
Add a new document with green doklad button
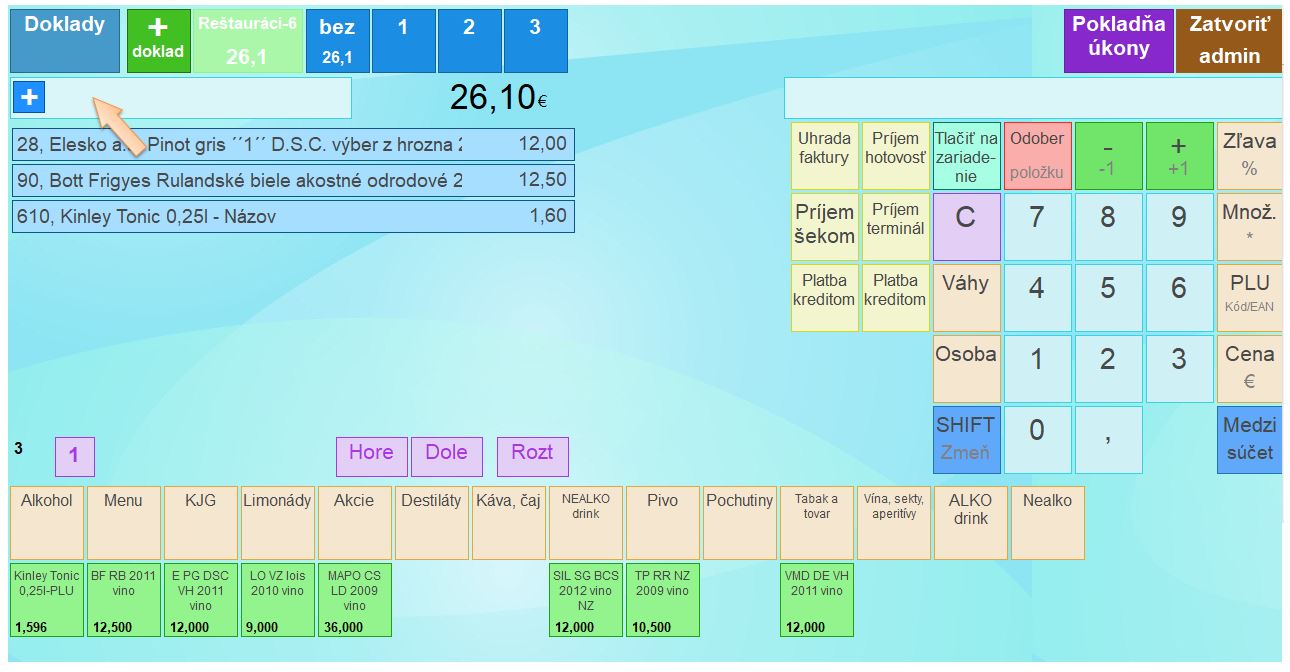pyautogui.click(x=157, y=41)
